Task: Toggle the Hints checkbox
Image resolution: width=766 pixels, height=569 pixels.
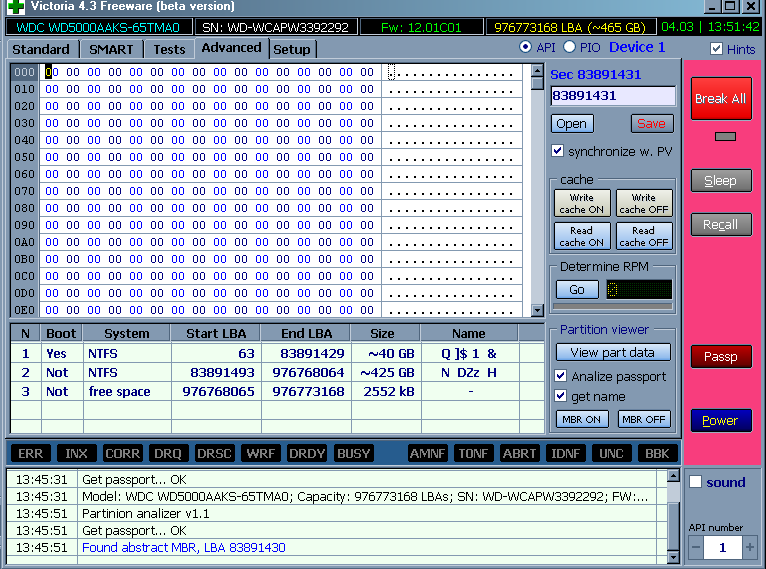Action: tap(716, 49)
